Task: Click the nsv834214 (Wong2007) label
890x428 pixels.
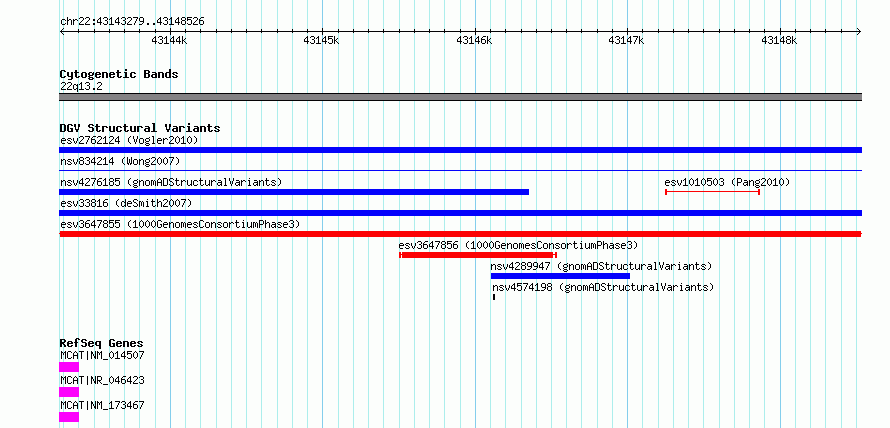Action: (x=120, y=161)
